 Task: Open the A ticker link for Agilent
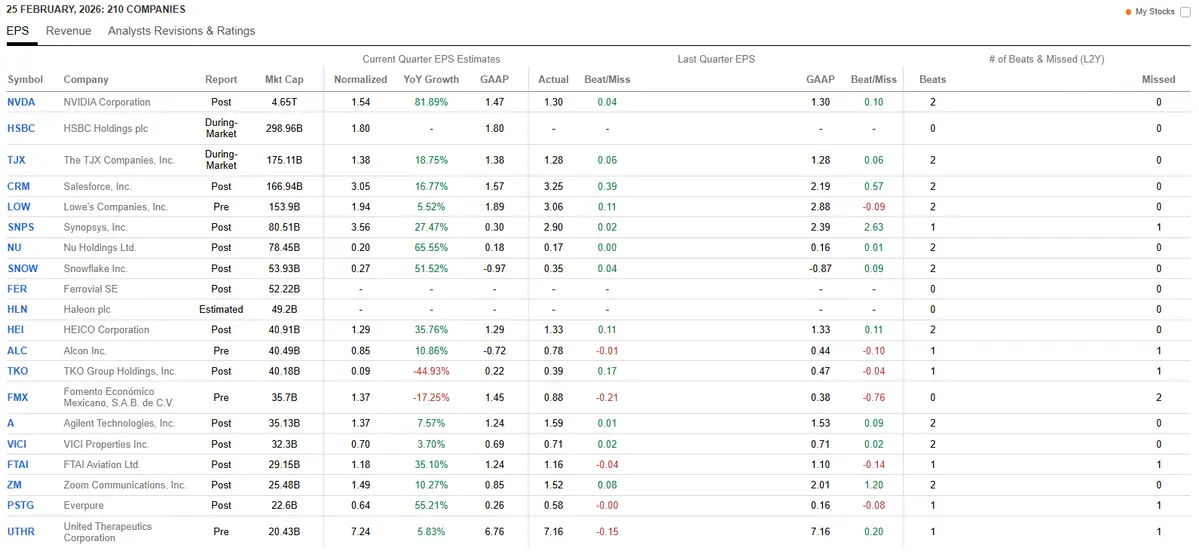tap(11, 423)
